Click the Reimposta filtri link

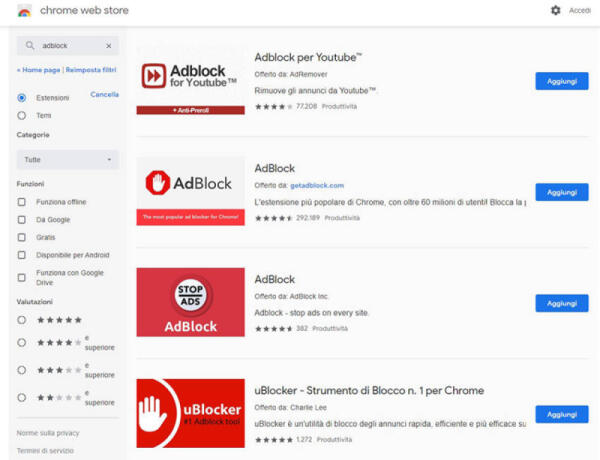[x=91, y=70]
